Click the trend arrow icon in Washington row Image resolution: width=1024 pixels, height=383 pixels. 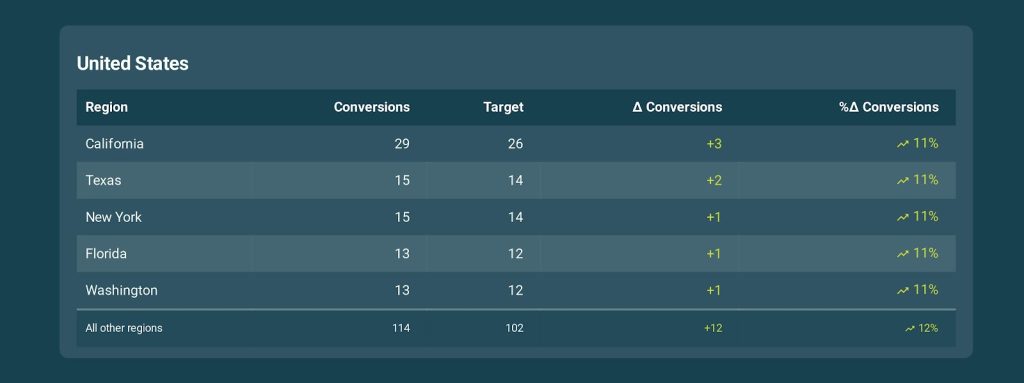click(903, 291)
